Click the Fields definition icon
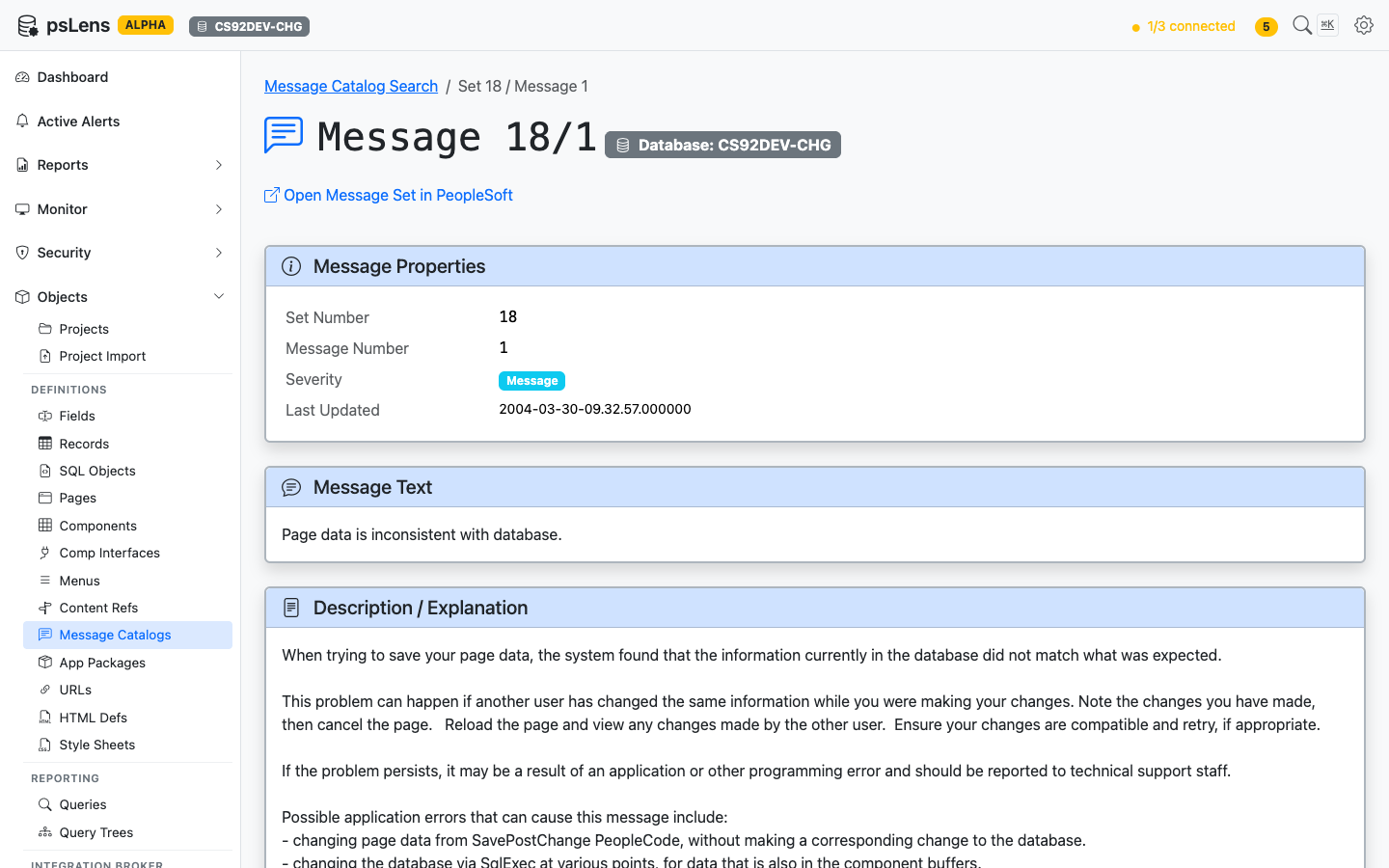Image resolution: width=1389 pixels, height=868 pixels. point(45,416)
